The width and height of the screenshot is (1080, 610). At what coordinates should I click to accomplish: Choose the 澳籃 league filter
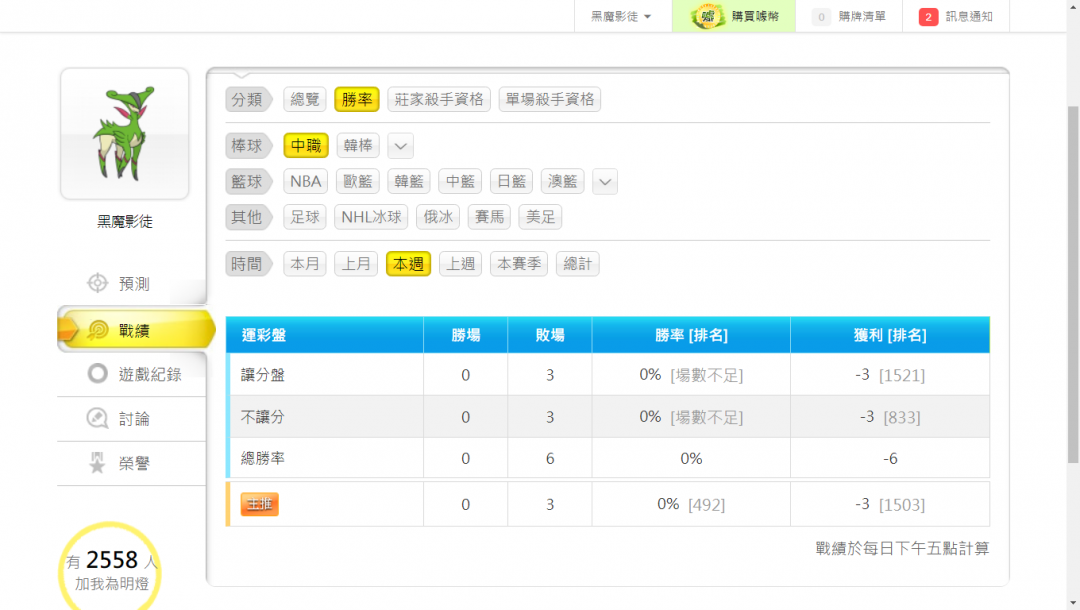[x=563, y=181]
